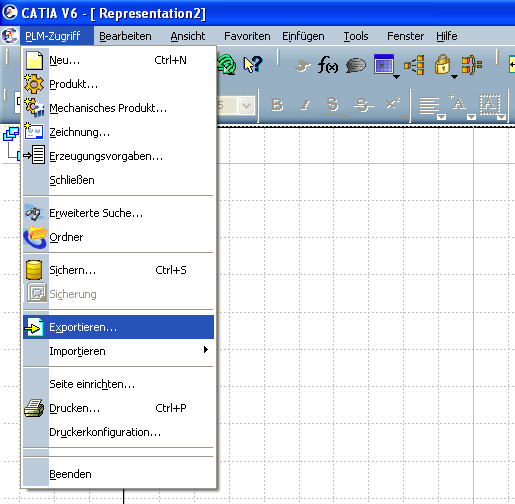Select Seite einrichten... entry

[118, 384]
